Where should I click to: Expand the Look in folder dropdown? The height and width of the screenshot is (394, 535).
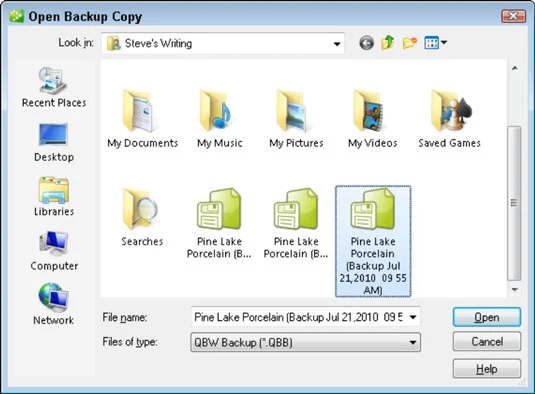point(337,44)
